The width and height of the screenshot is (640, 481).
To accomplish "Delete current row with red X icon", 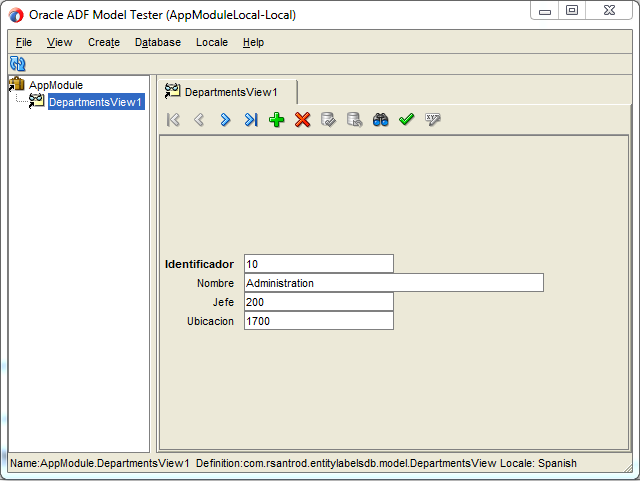I will click(302, 120).
